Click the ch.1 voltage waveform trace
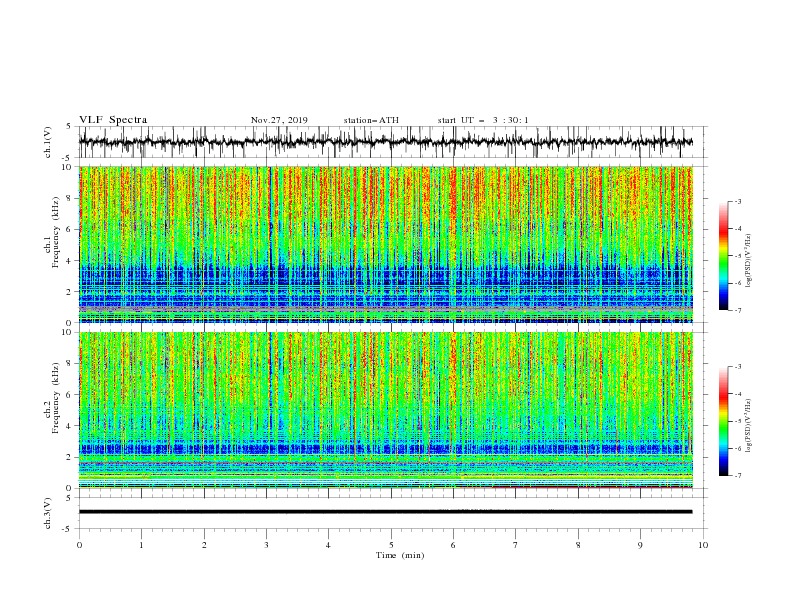792x612 pixels. 386,142
